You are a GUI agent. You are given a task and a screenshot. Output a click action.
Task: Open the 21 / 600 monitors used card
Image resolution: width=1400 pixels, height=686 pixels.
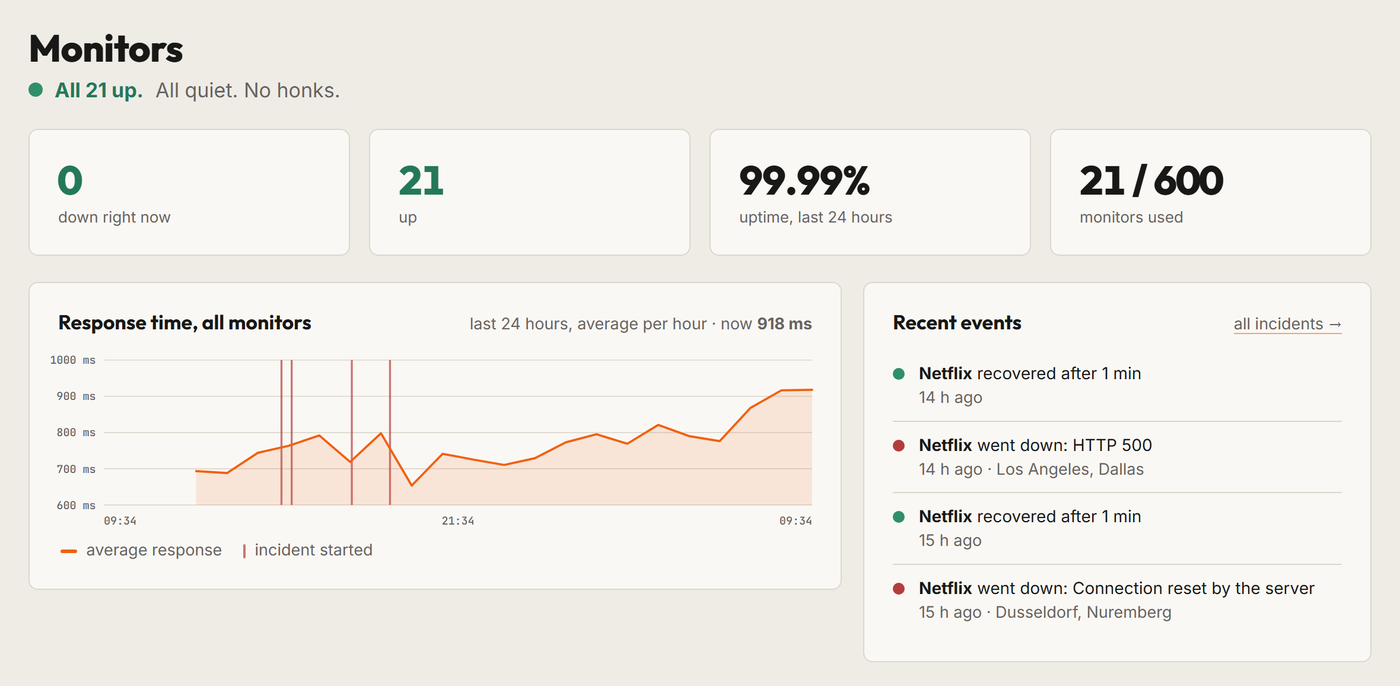click(x=1210, y=192)
